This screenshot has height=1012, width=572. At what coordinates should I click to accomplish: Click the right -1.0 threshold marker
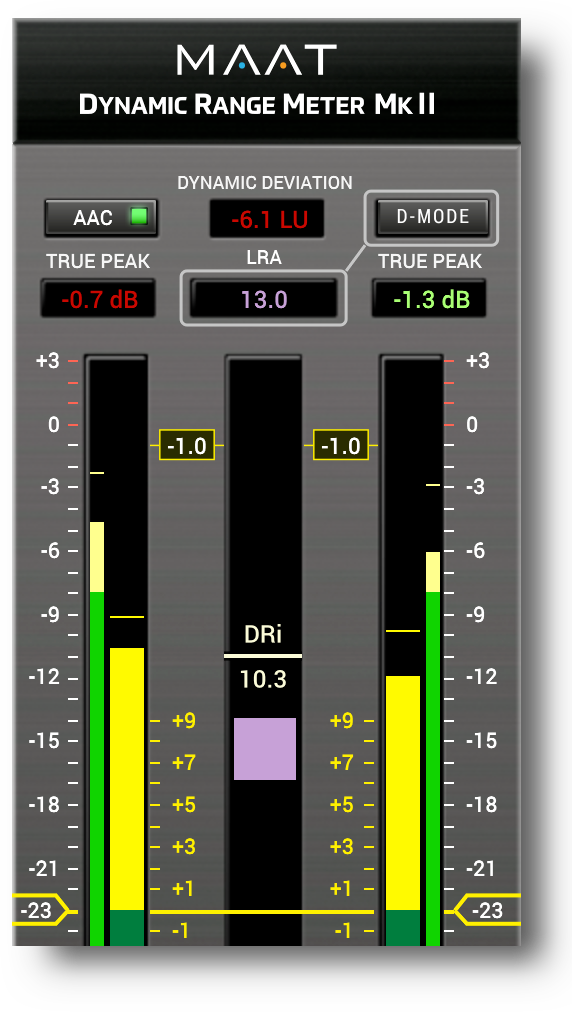tap(341, 445)
